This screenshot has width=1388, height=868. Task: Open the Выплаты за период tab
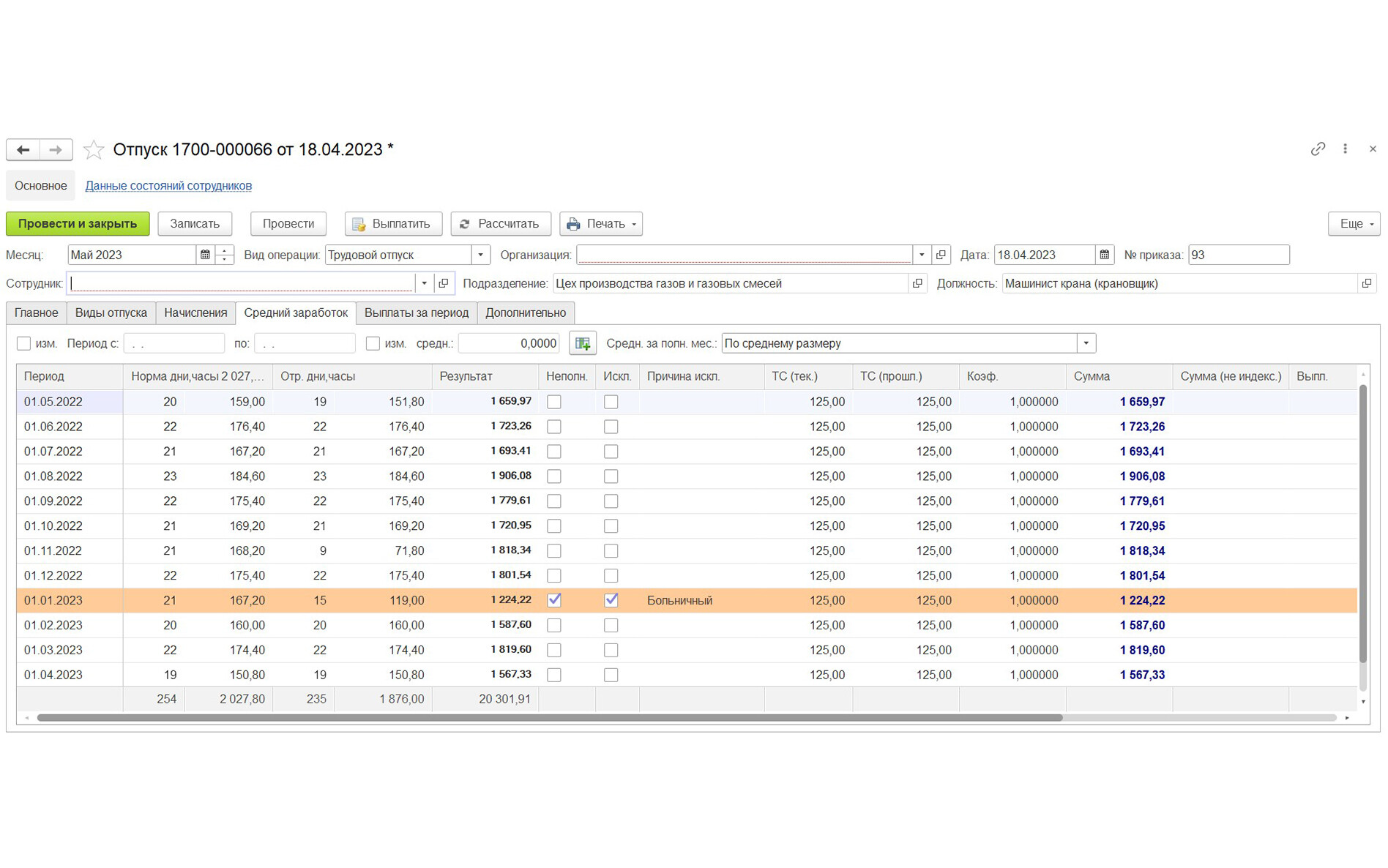416,313
